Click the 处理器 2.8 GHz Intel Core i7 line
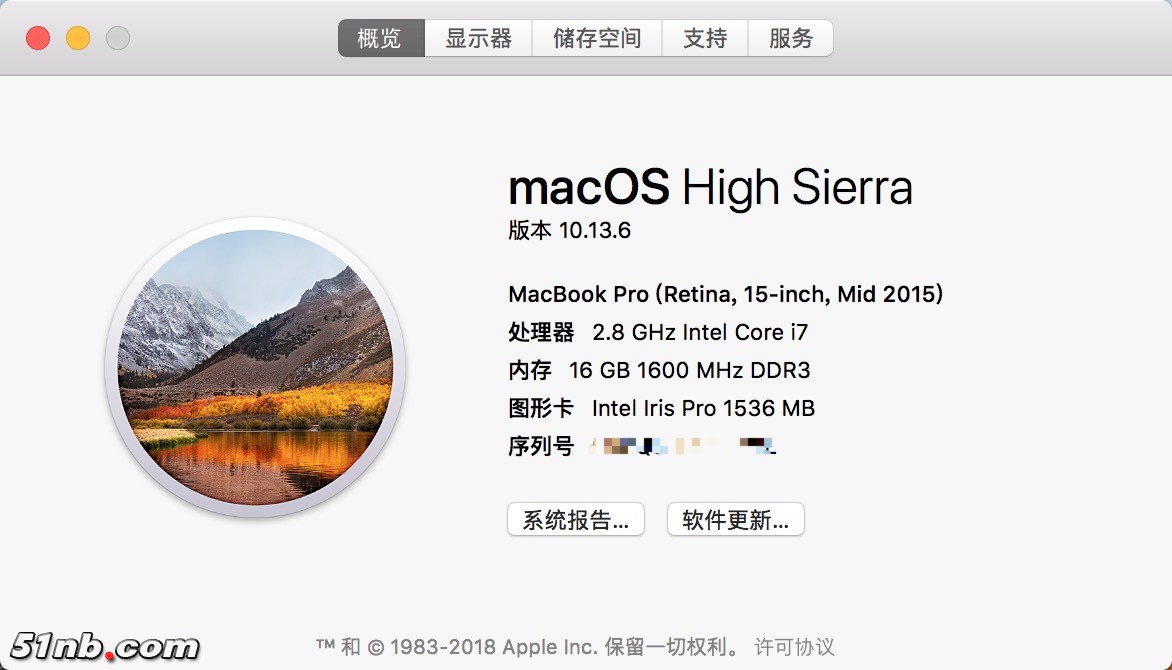 [658, 332]
